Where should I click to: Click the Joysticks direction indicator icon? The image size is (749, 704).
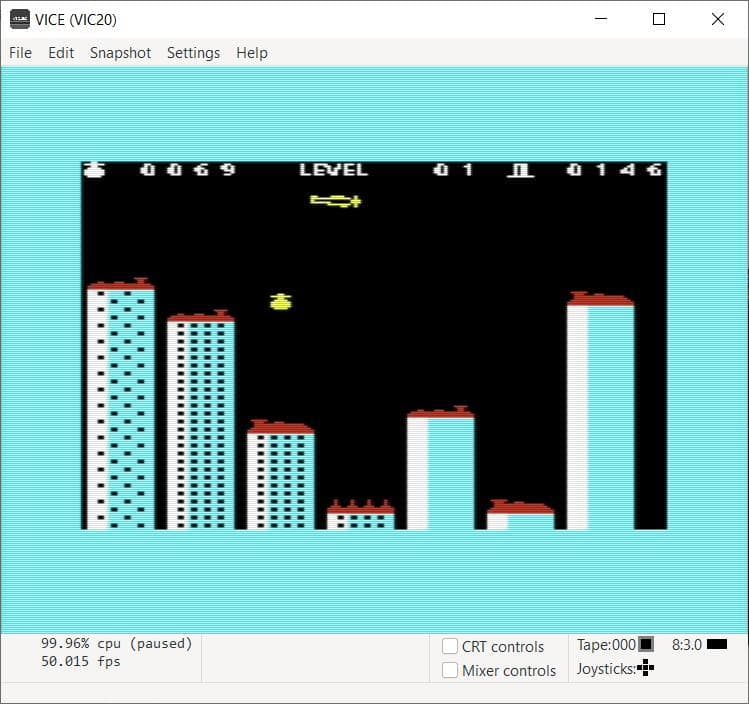coord(645,668)
